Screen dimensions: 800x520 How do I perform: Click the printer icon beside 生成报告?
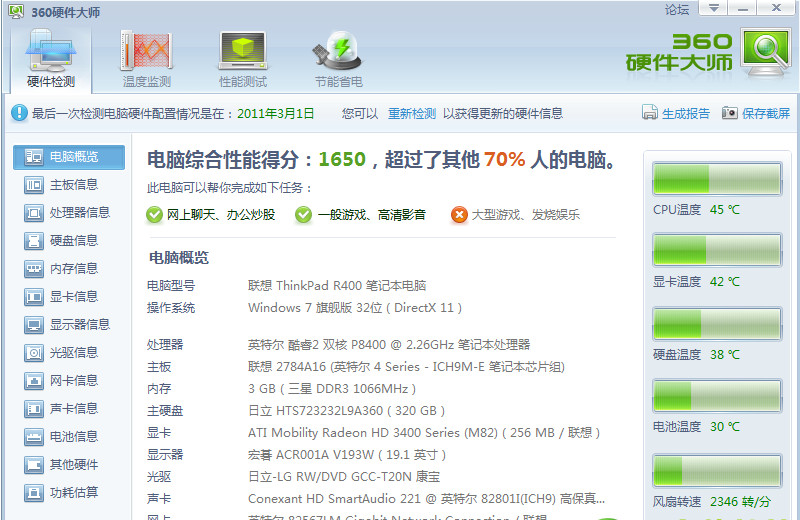(x=649, y=112)
